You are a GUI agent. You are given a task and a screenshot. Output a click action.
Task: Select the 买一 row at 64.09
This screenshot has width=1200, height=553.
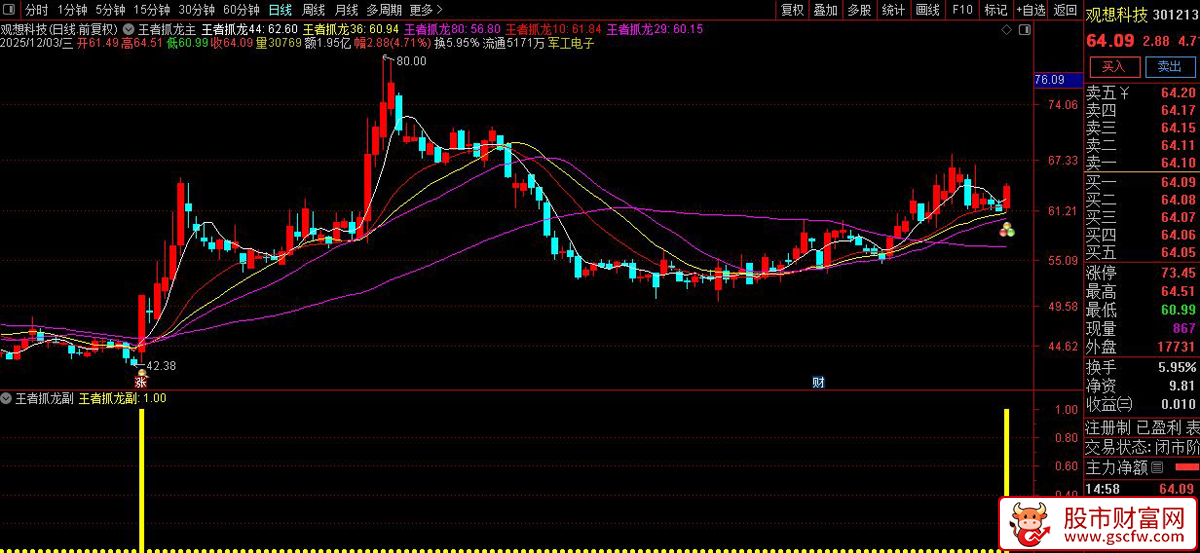[1142, 182]
